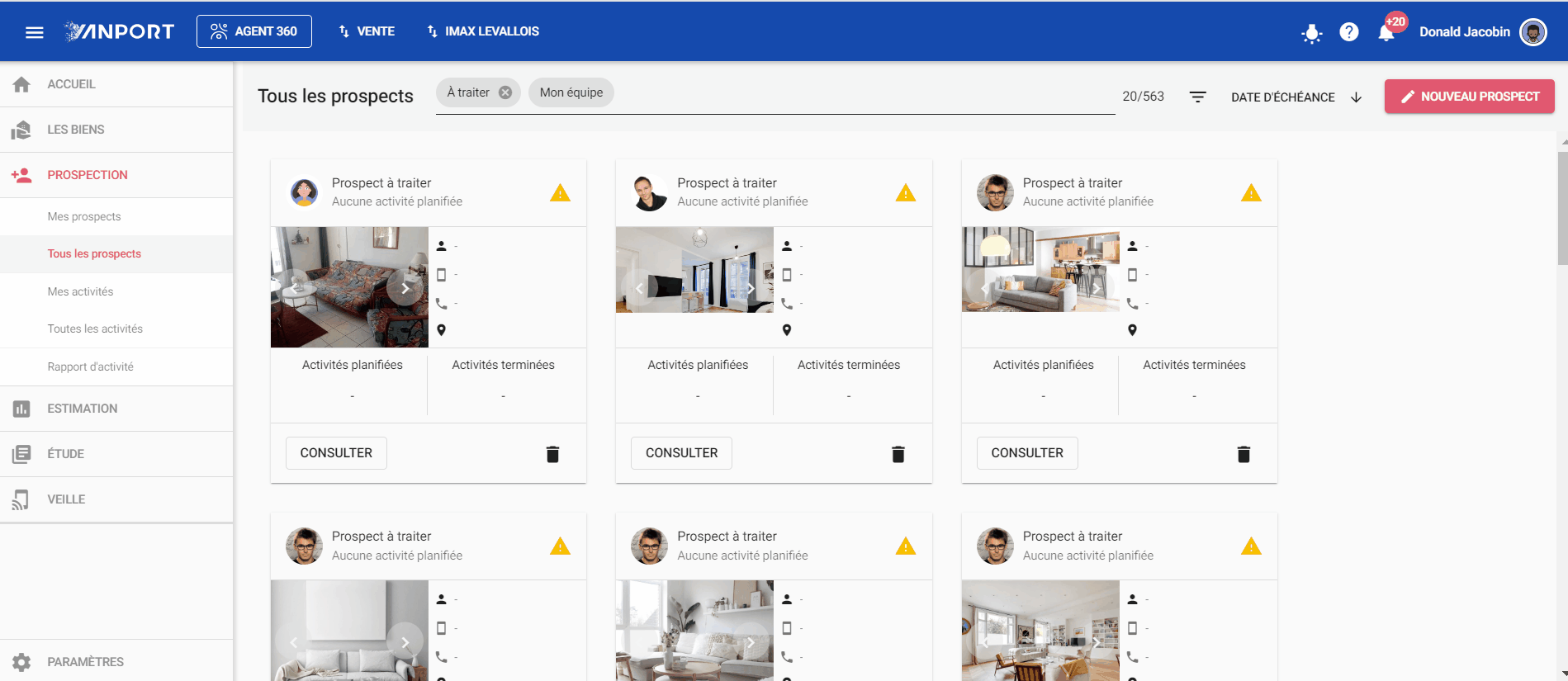Change the IMAX Levallois agency selector
1568x681 pixels.
(483, 31)
